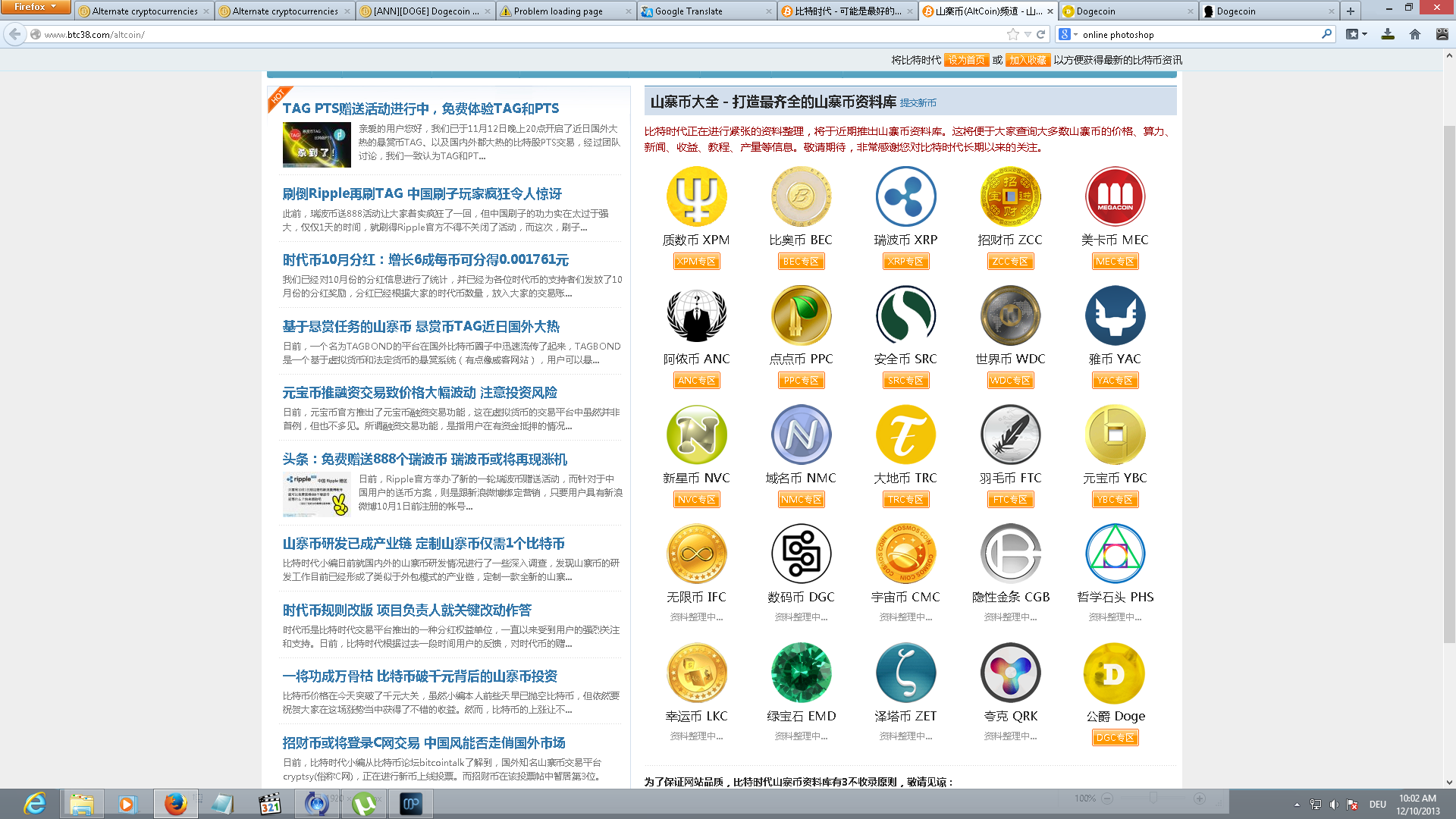This screenshot has height=819, width=1456.
Task: Click the 大地币 TRC coin icon
Action: 905,435
